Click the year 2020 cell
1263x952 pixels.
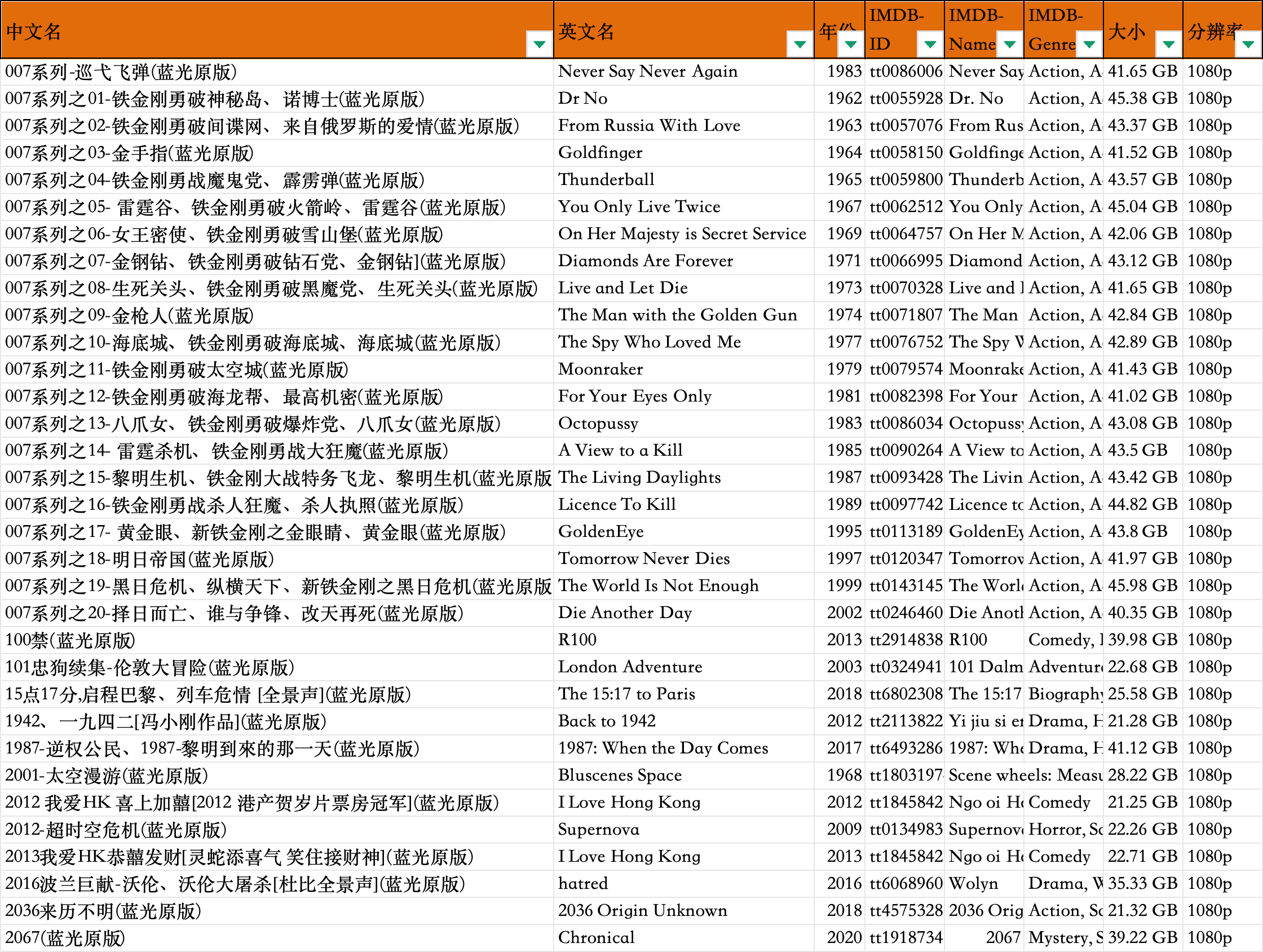(844, 938)
